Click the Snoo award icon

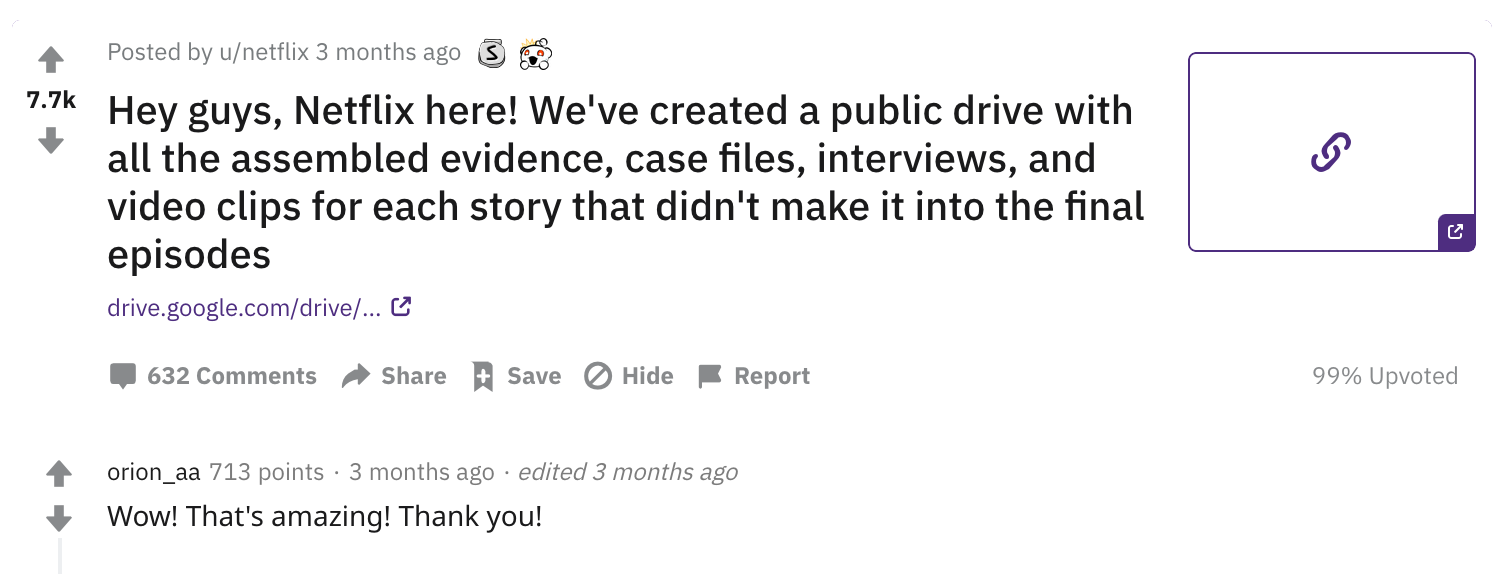(x=535, y=53)
